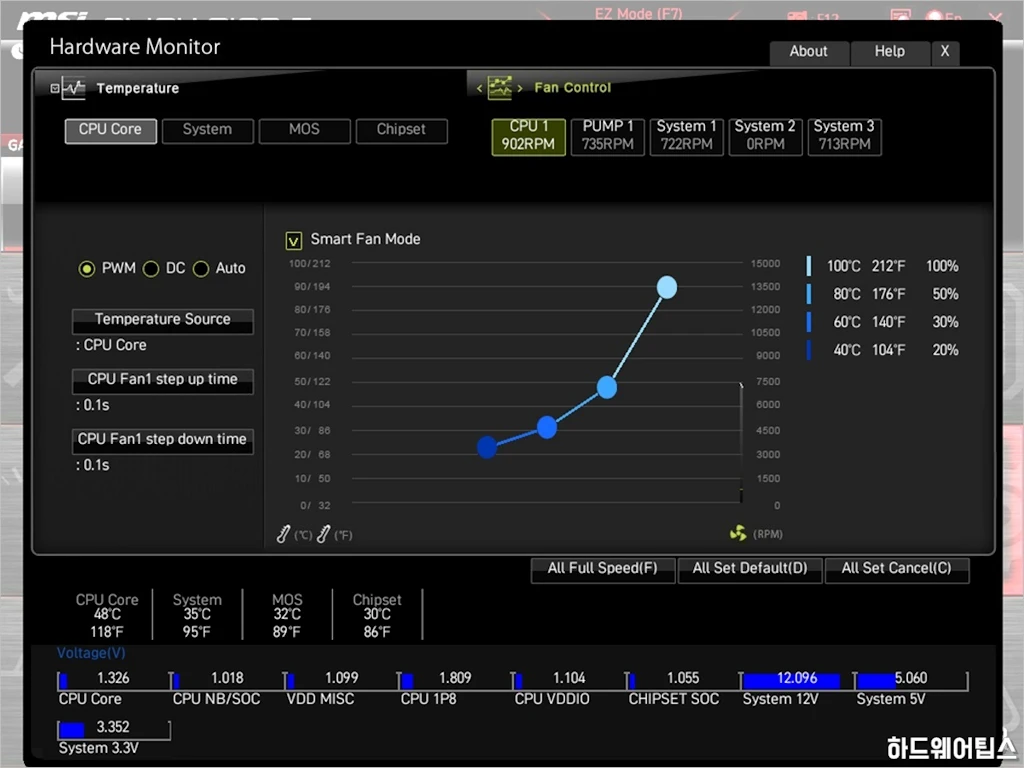Select the System 3 fan tab

844,136
